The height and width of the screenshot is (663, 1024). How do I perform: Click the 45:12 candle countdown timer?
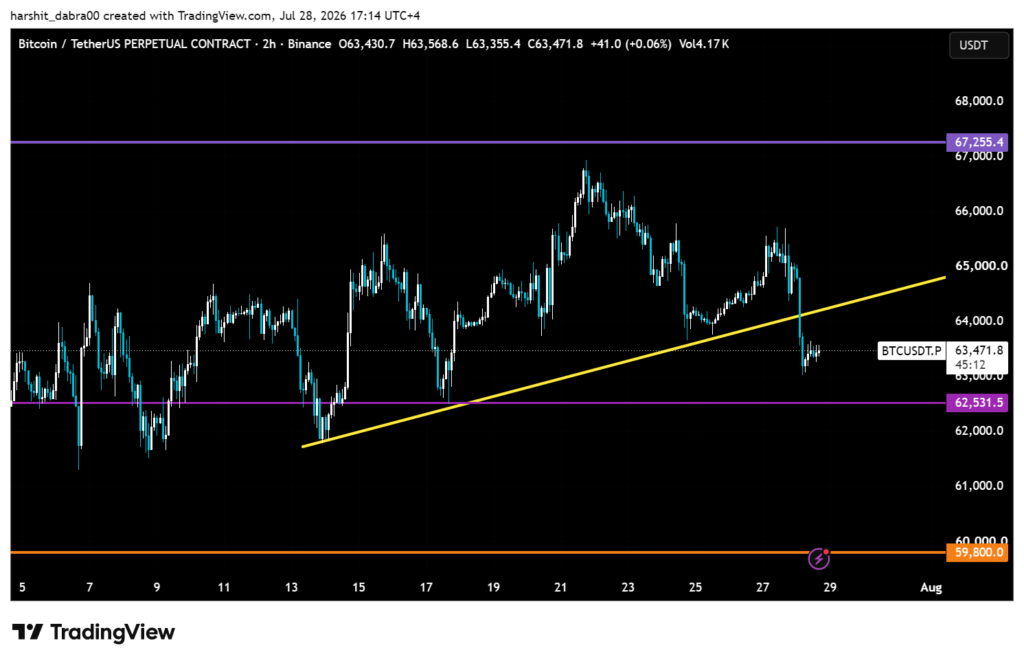click(x=970, y=364)
